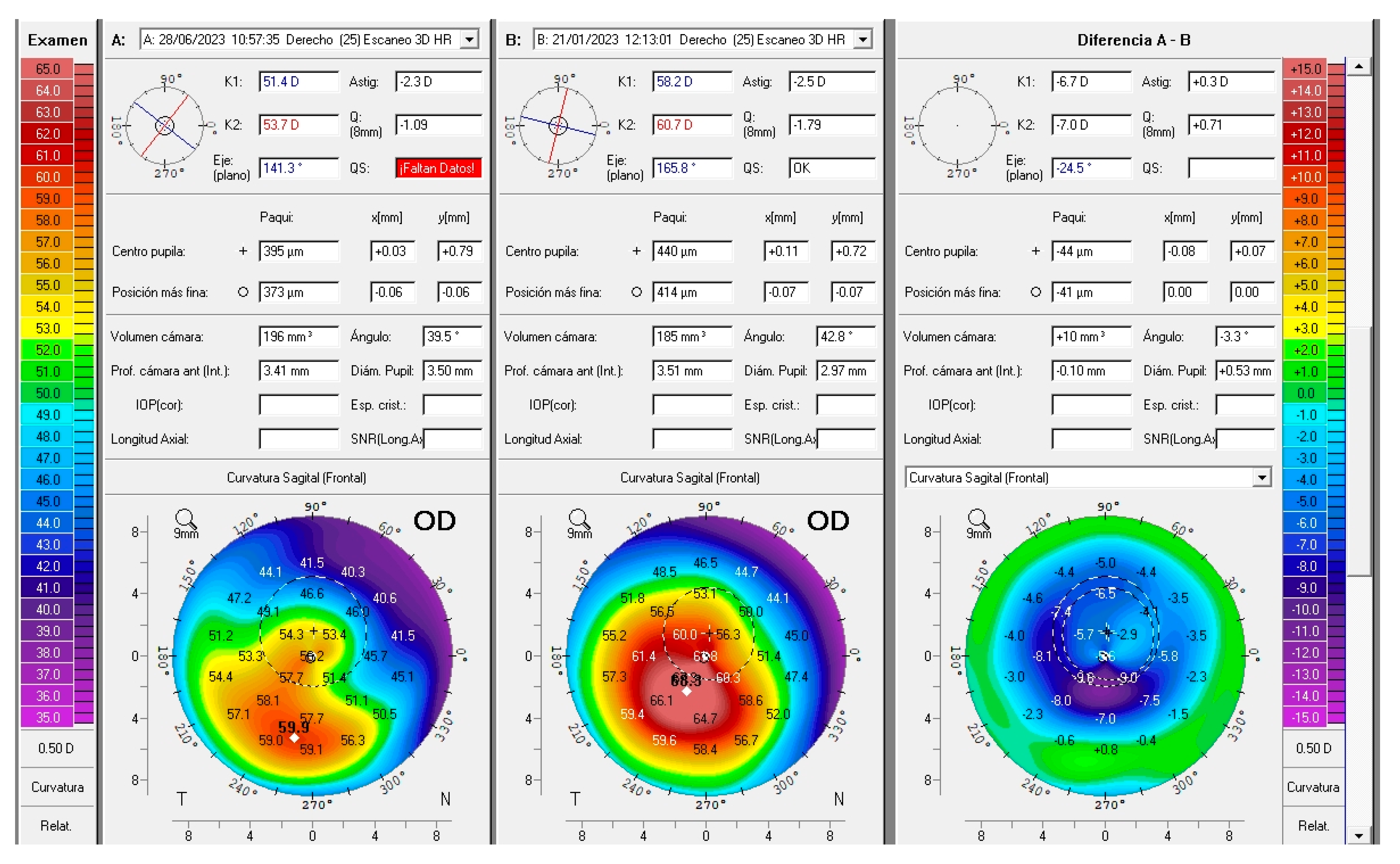1400x864 pixels.
Task: Click white diamond marker on map A
Action: (294, 738)
